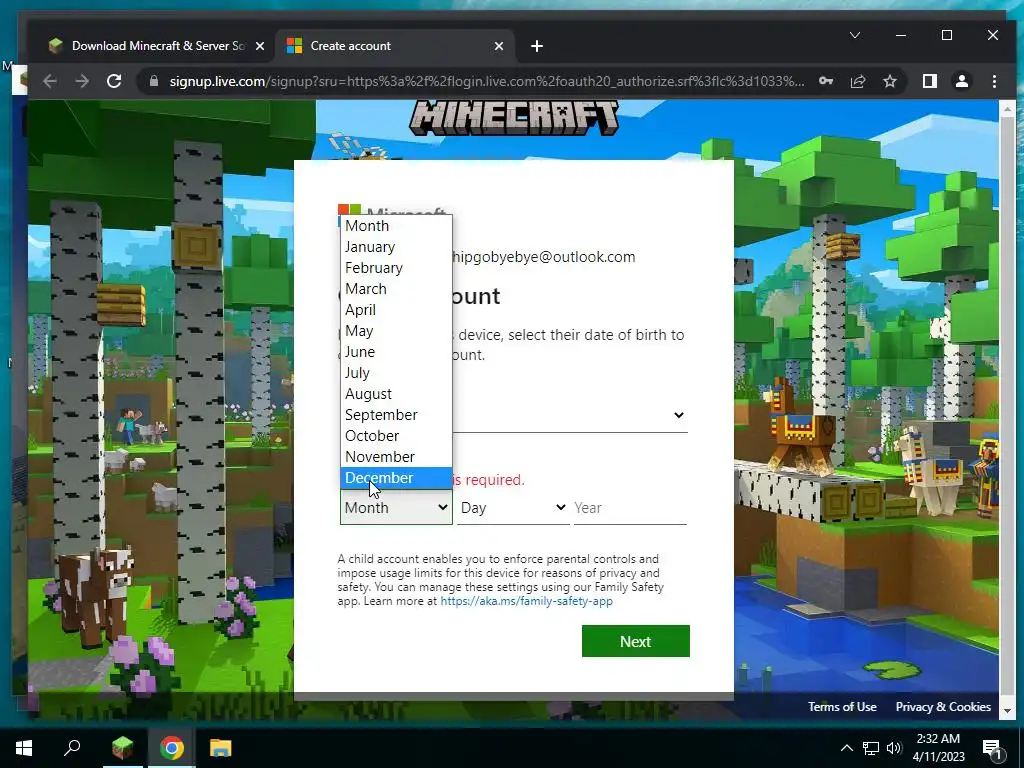
Task: Click the Year input field
Action: (630, 507)
